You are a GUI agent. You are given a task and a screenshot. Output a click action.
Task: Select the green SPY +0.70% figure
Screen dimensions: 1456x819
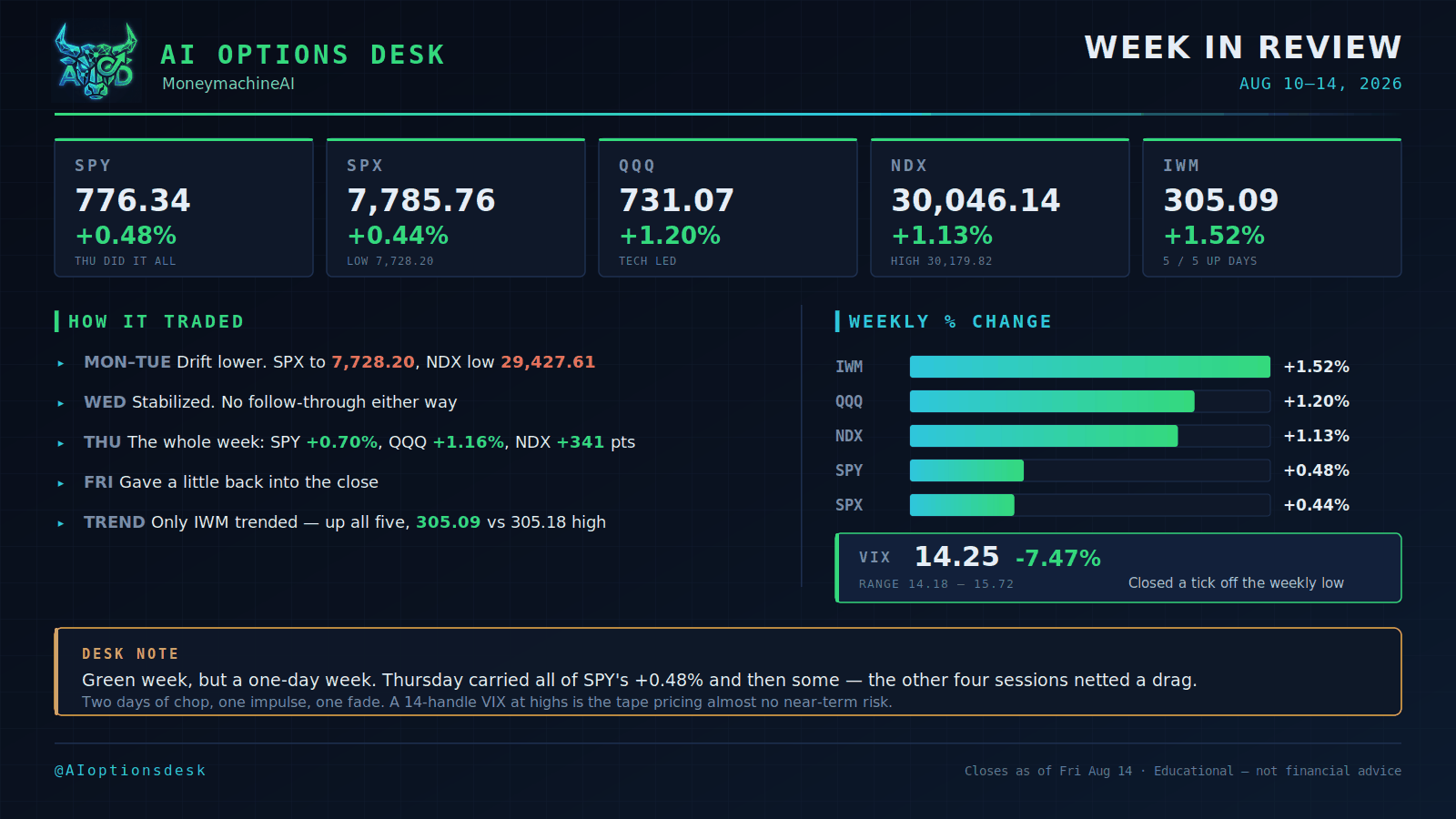pyautogui.click(x=342, y=442)
